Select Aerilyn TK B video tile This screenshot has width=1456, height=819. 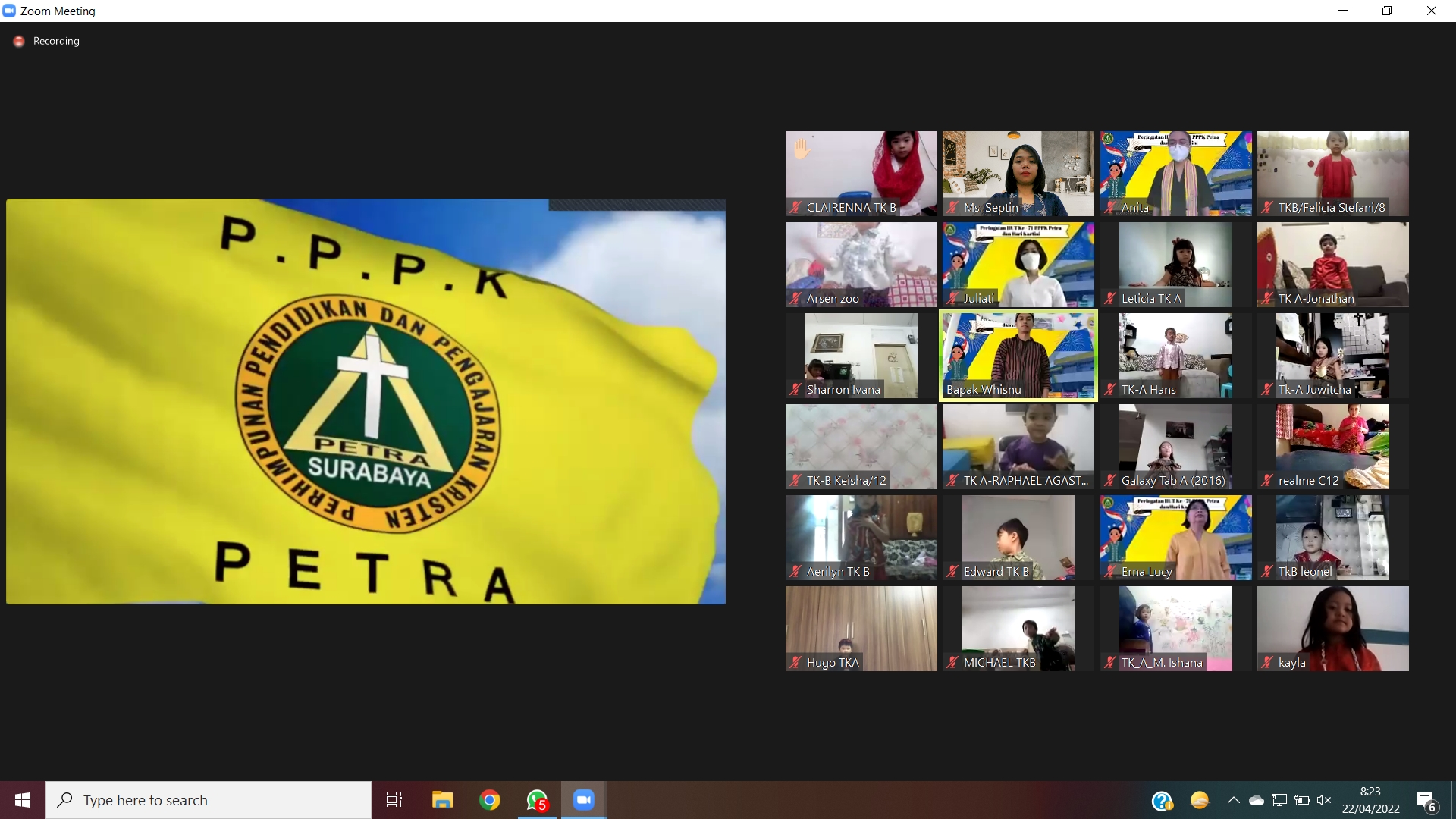[861, 538]
